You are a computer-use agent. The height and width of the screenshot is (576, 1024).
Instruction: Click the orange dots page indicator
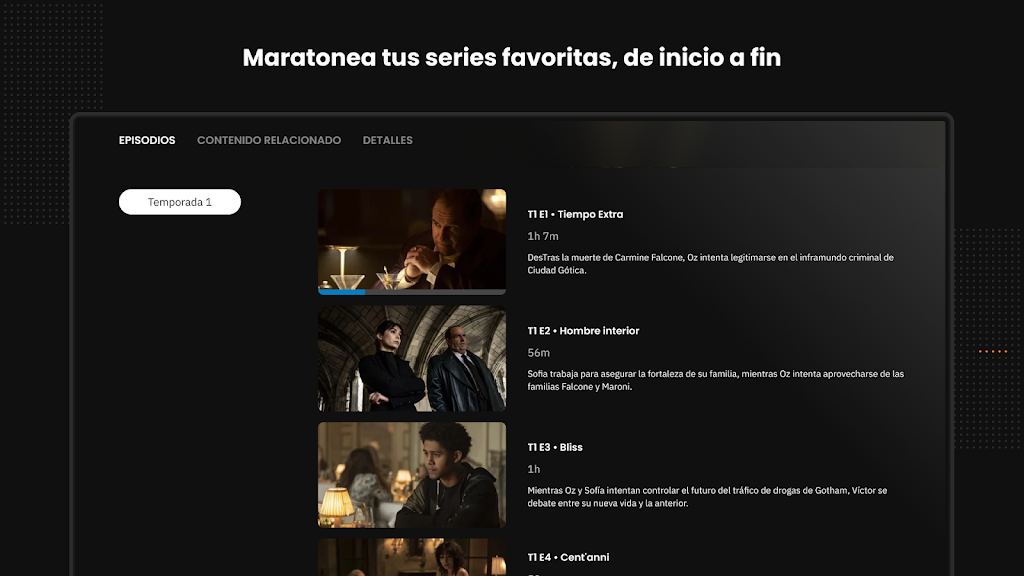pyautogui.click(x=993, y=351)
